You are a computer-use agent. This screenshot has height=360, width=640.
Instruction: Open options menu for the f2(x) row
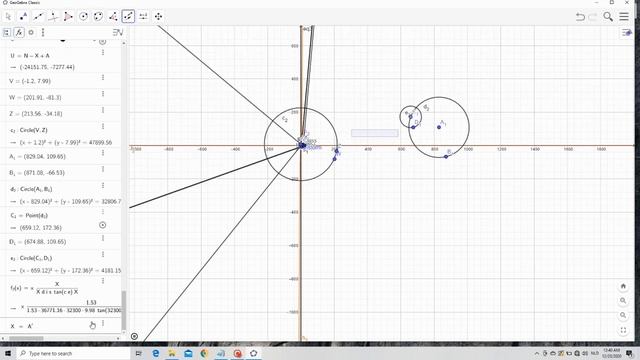pos(103,281)
